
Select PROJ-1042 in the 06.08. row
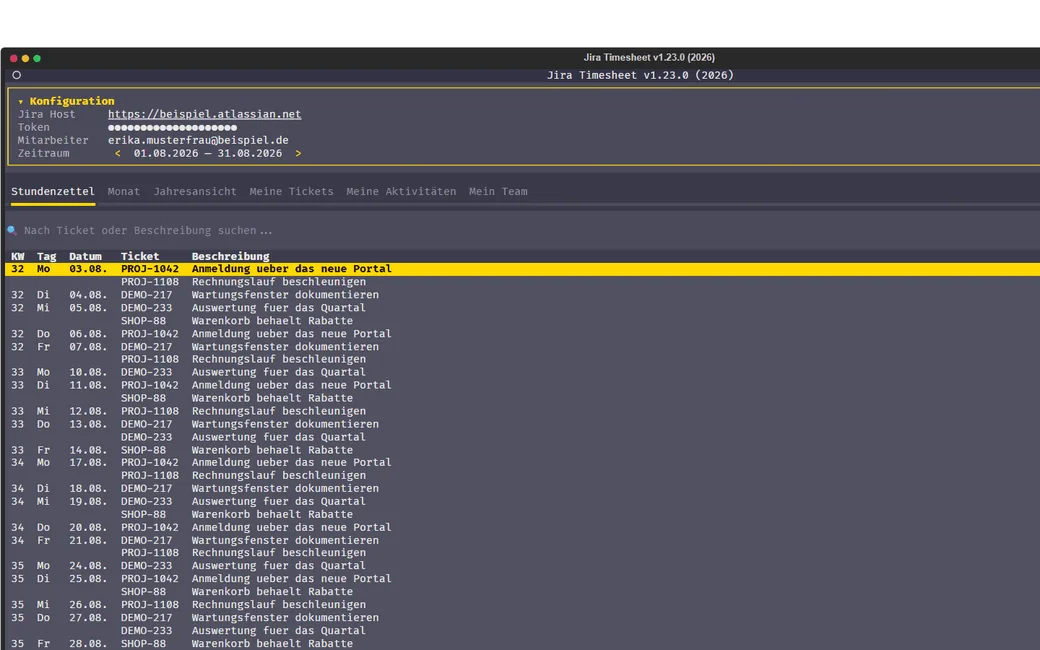point(150,334)
